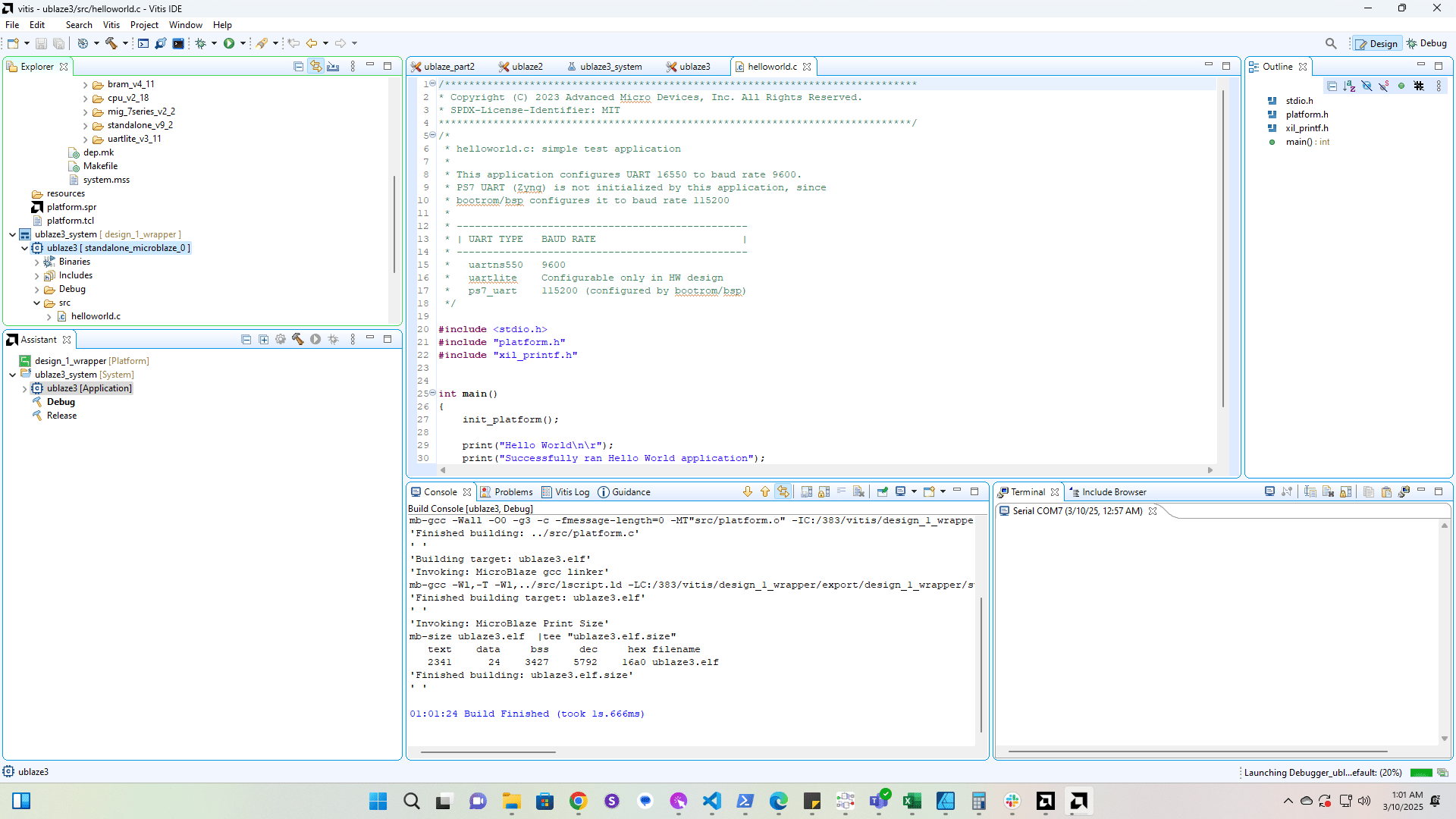Click the toolbar search magnifier icon
Viewport: 1456px width, 819px height.
pyautogui.click(x=1331, y=43)
